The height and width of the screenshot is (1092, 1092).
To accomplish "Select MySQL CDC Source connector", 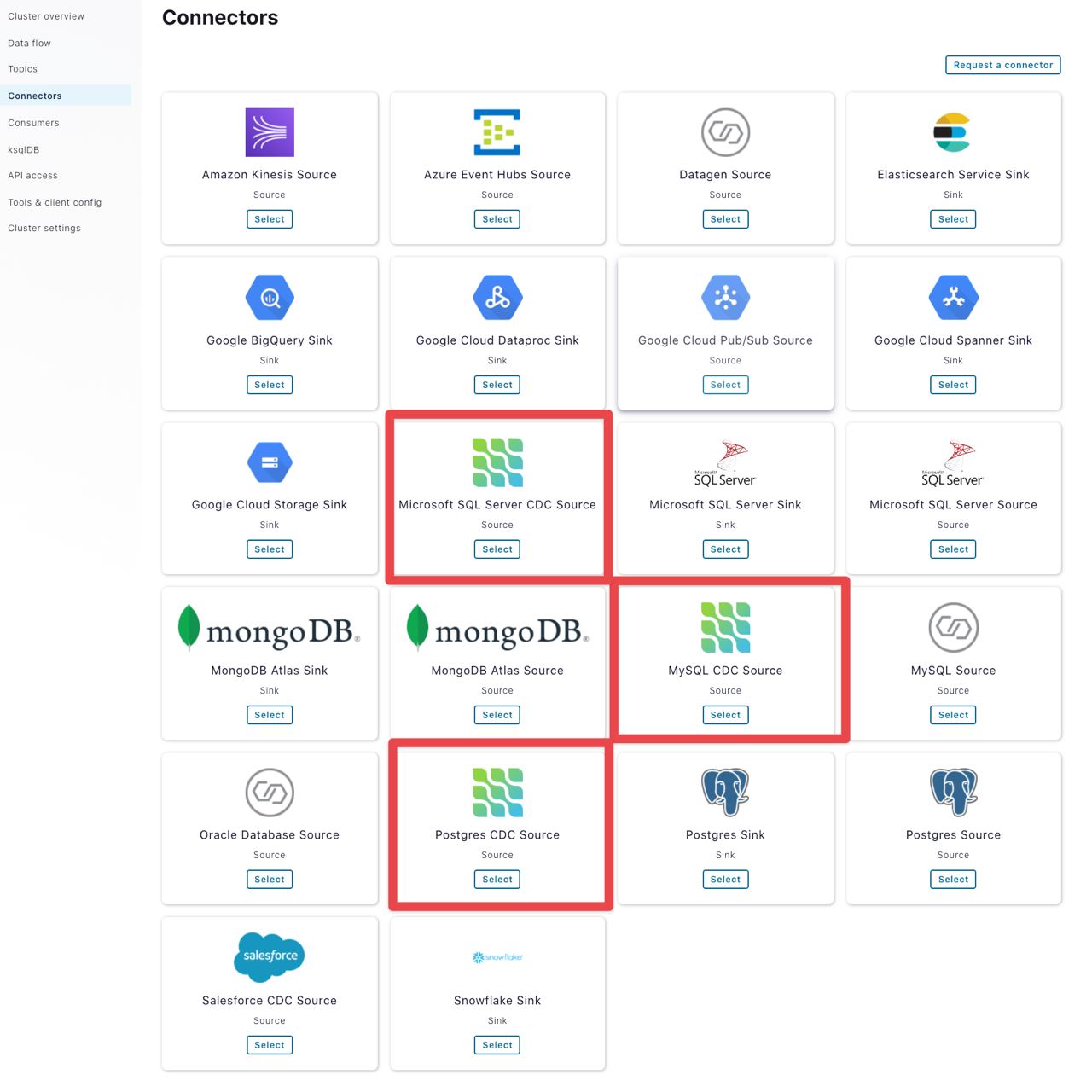I will tap(725, 715).
